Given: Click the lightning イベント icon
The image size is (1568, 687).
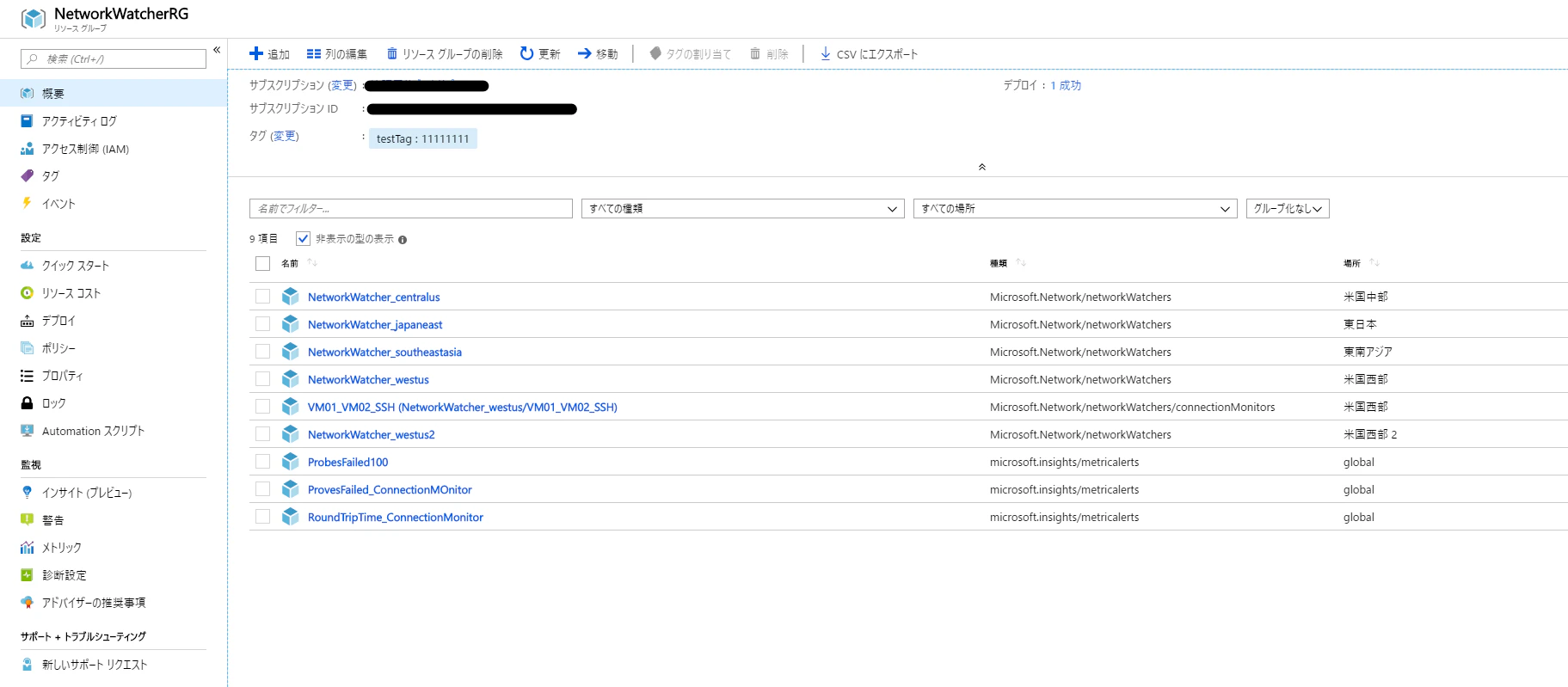Looking at the screenshot, I should (x=28, y=204).
